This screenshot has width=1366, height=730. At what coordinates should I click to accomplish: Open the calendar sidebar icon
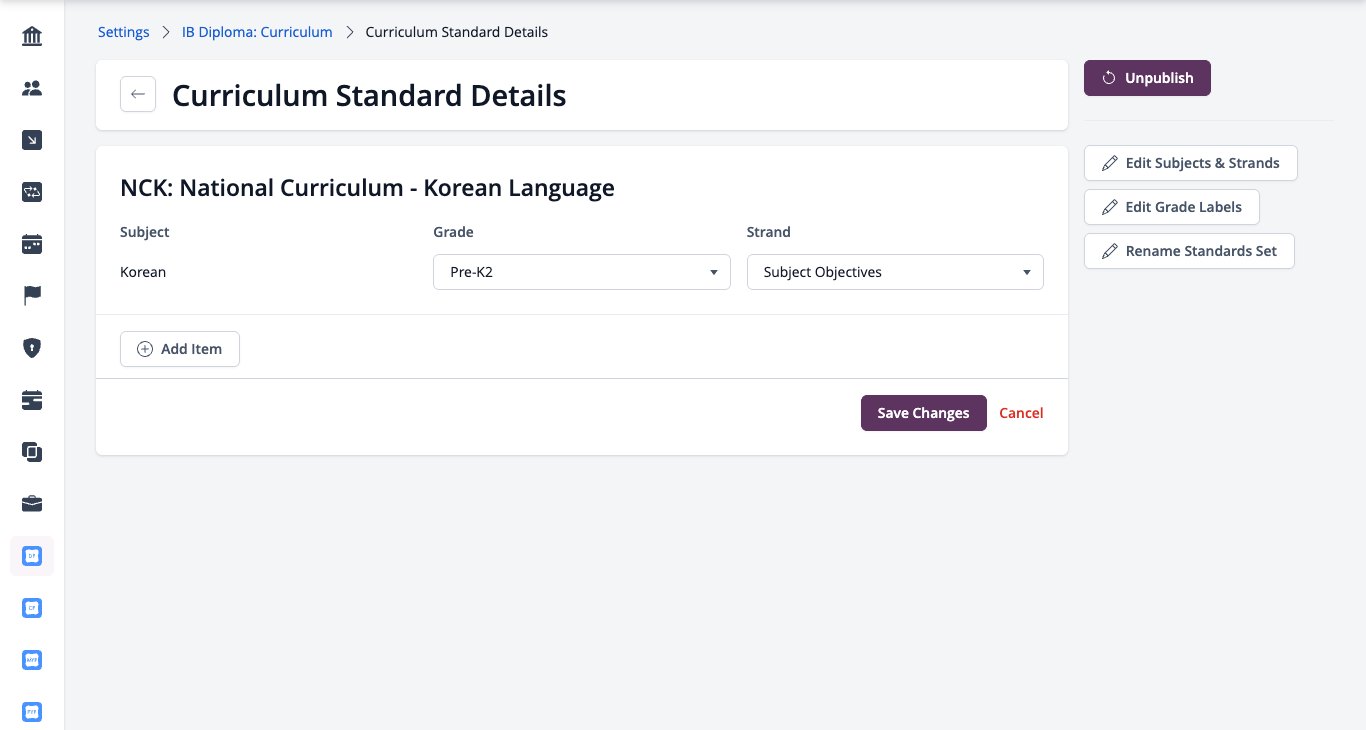tap(32, 244)
